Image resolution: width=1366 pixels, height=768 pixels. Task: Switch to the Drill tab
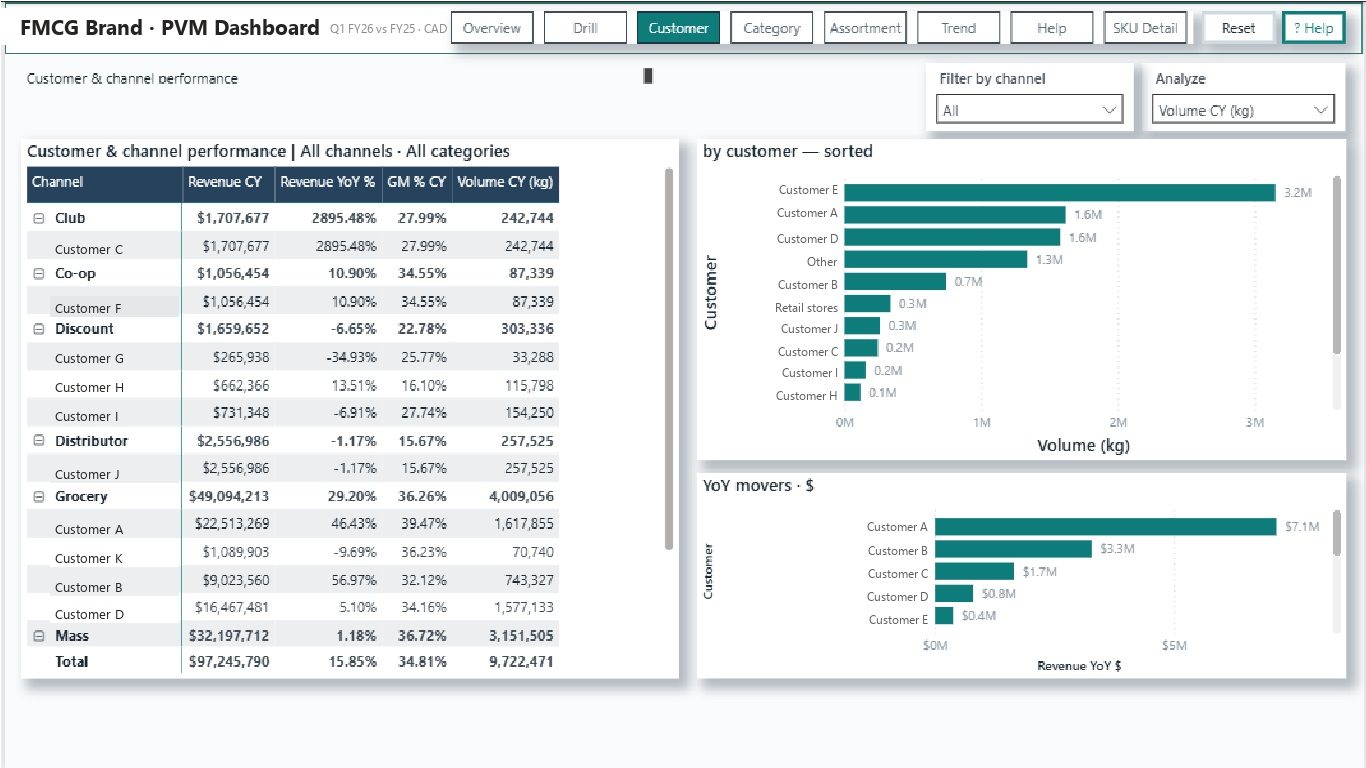(x=585, y=28)
